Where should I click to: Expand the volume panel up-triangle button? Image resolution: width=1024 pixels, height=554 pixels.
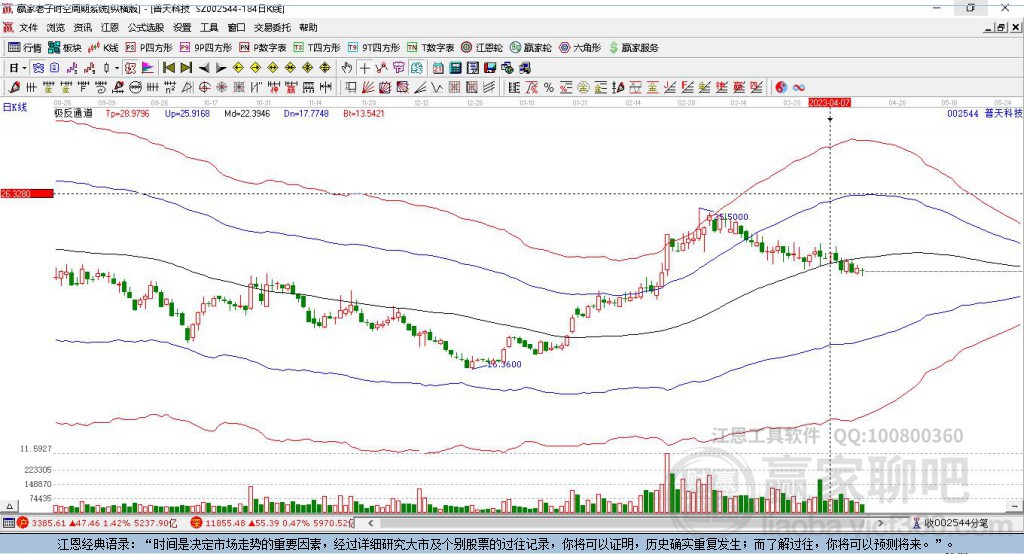click(x=10, y=506)
